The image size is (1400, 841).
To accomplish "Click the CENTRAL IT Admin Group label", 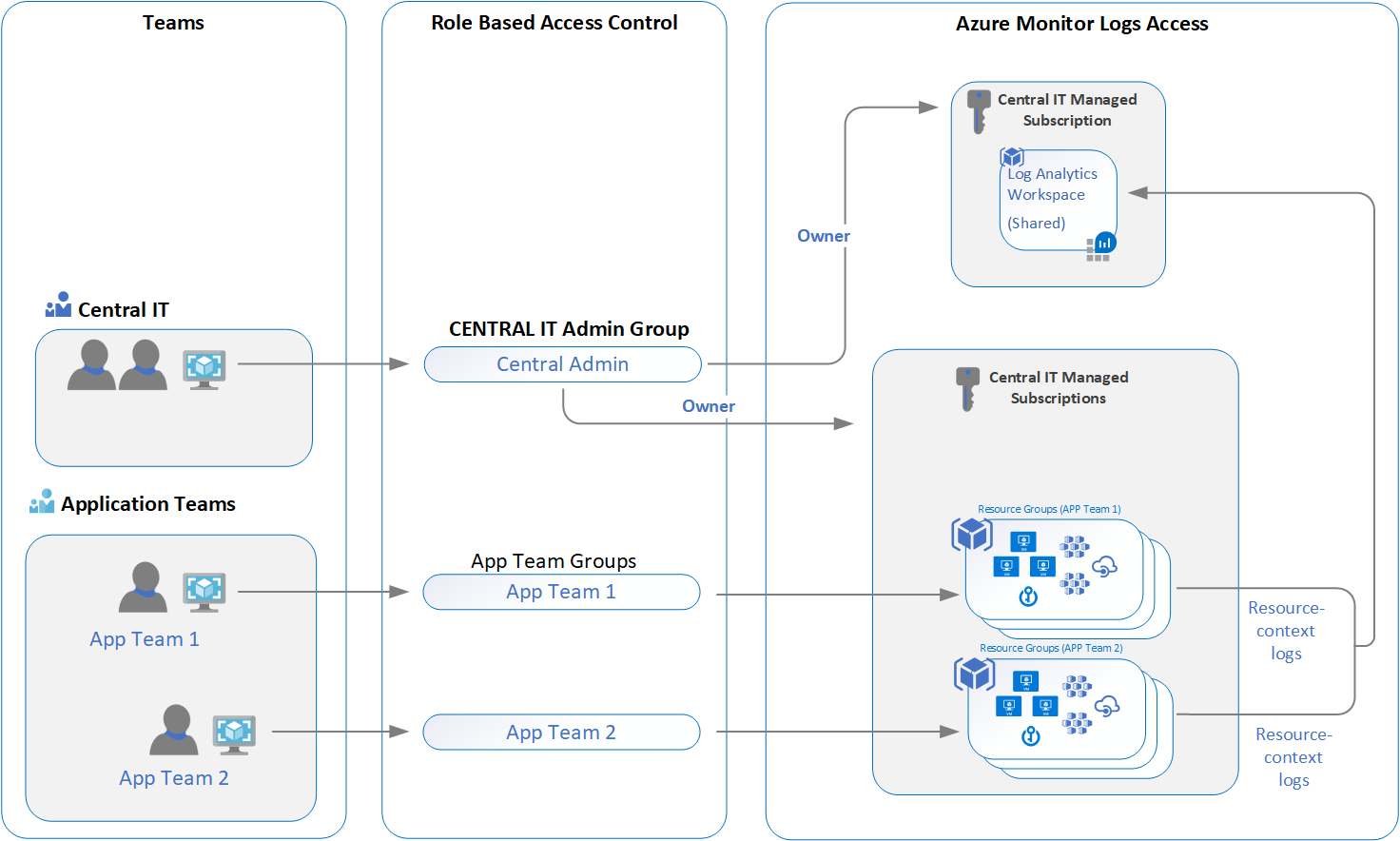I will [x=569, y=329].
